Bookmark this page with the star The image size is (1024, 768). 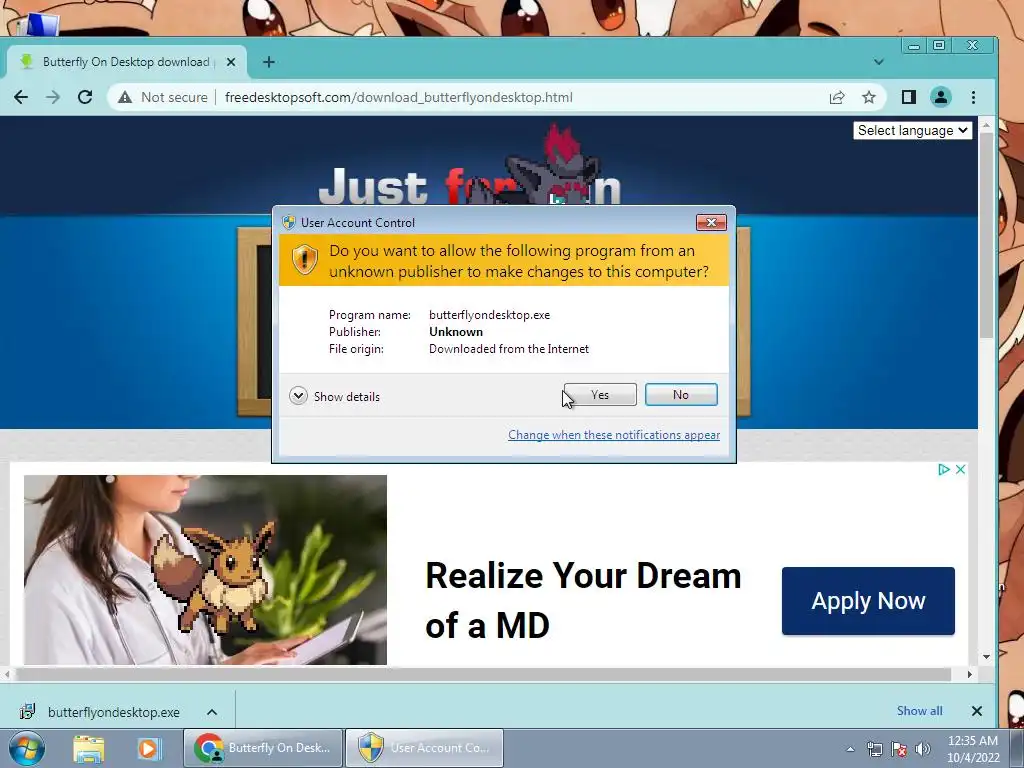[x=869, y=97]
